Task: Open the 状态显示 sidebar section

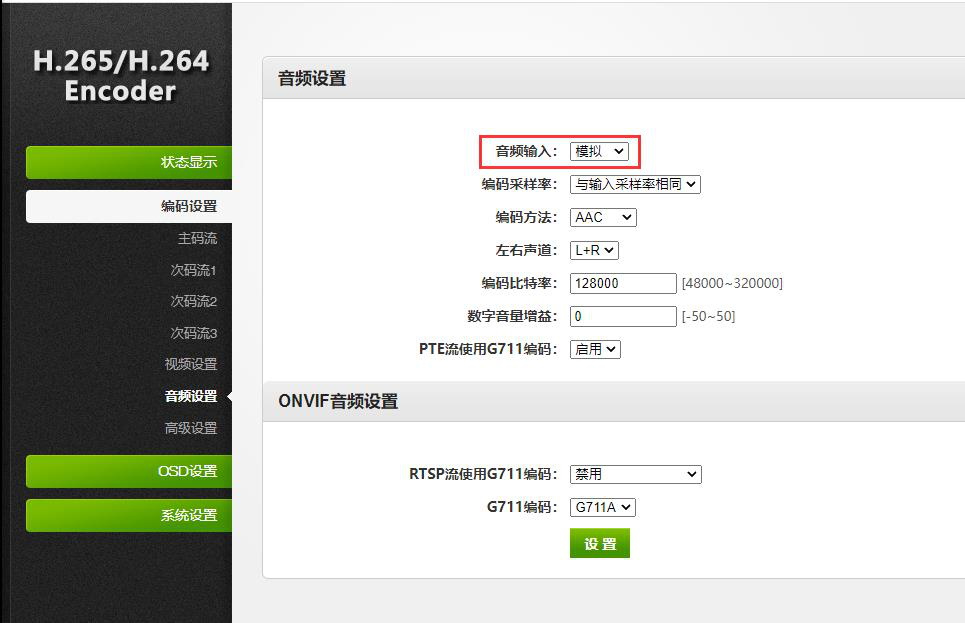Action: [130, 162]
